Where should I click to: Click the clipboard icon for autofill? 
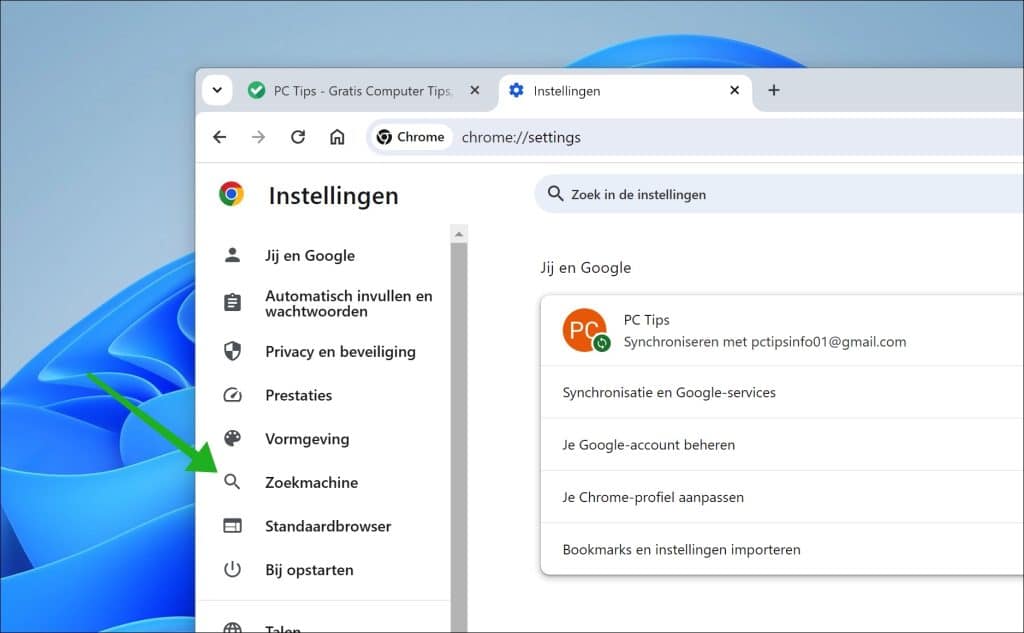pos(232,302)
